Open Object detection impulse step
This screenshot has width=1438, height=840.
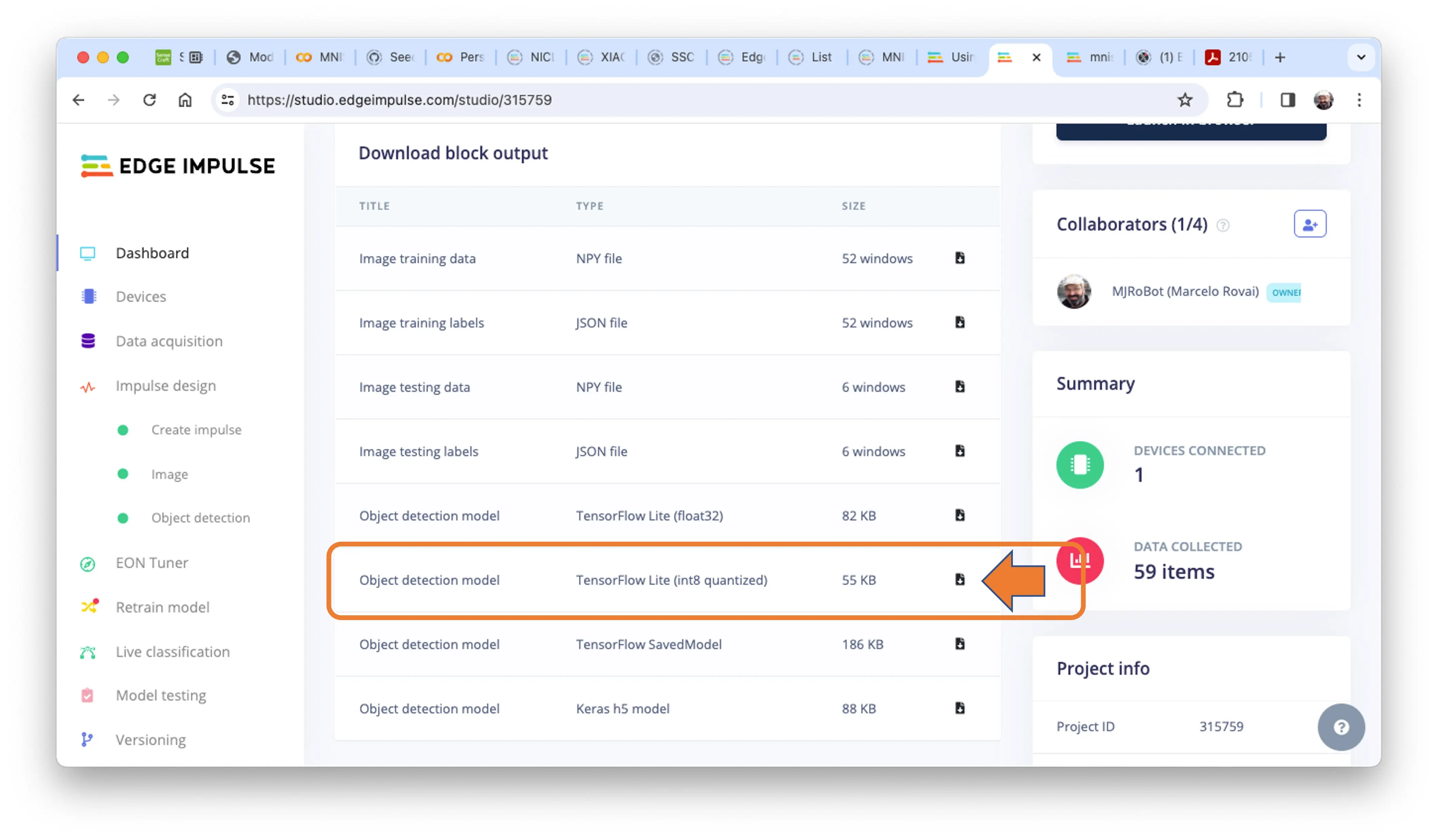pyautogui.click(x=200, y=518)
